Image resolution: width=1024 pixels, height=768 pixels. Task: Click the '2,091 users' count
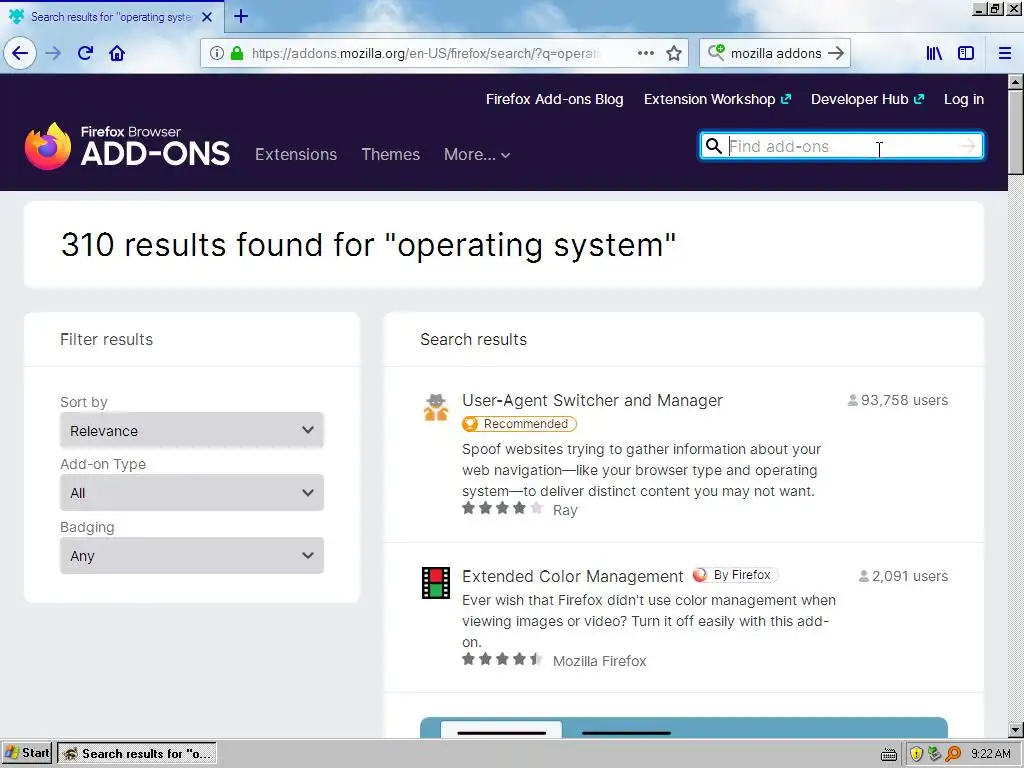coord(903,576)
